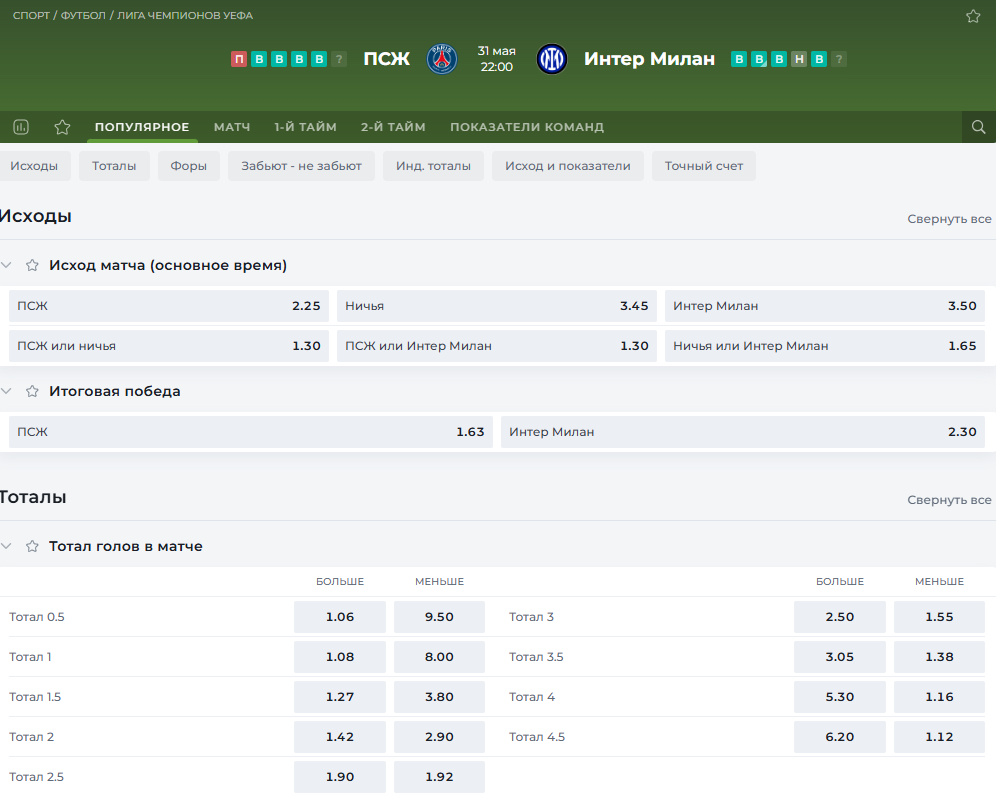The width and height of the screenshot is (996, 796).
Task: Collapse 'Исход матча (основное время)' chevron
Action: click(x=6, y=265)
